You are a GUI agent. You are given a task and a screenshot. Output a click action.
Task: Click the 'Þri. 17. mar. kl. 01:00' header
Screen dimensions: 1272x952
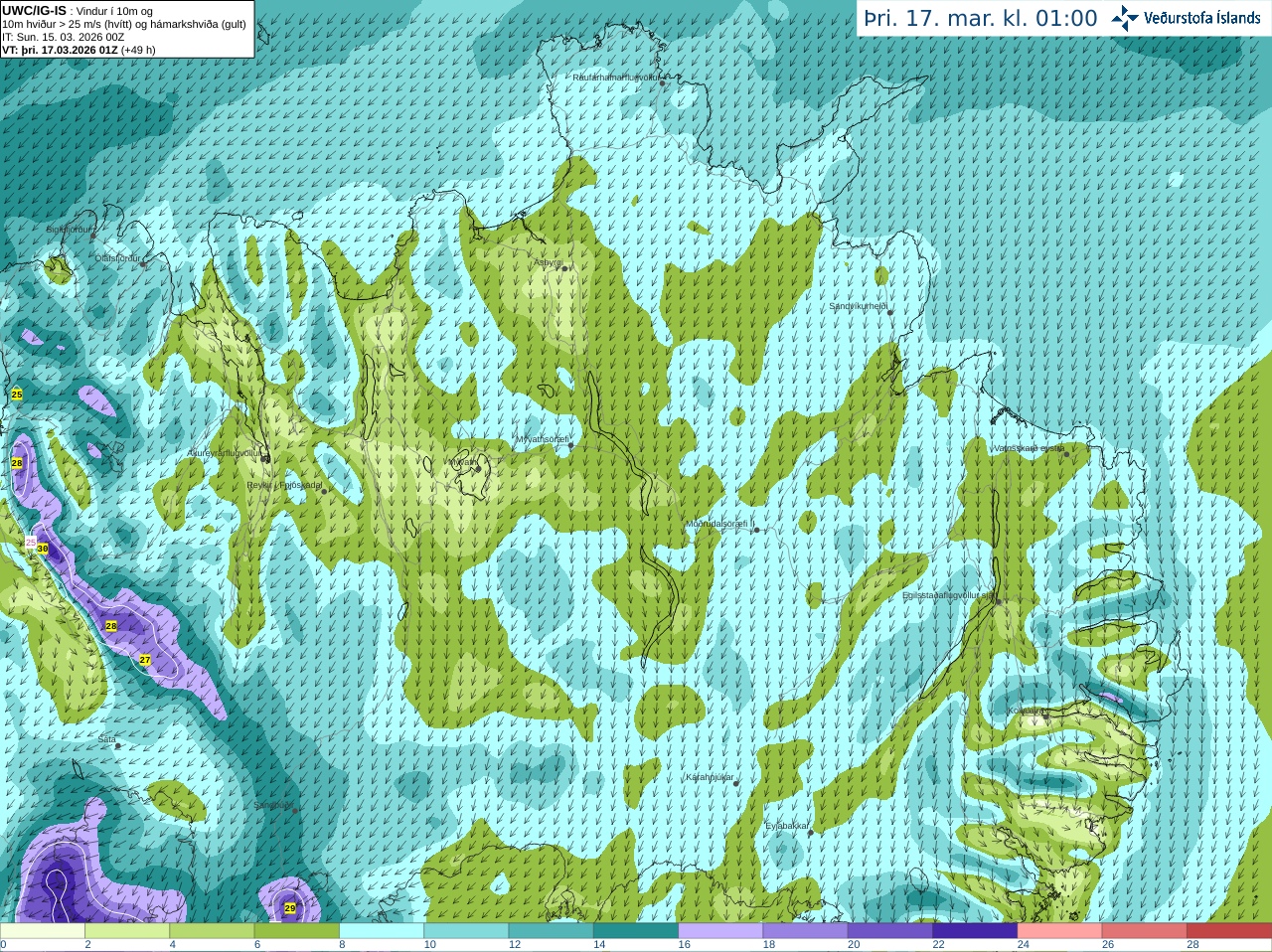[x=981, y=18]
